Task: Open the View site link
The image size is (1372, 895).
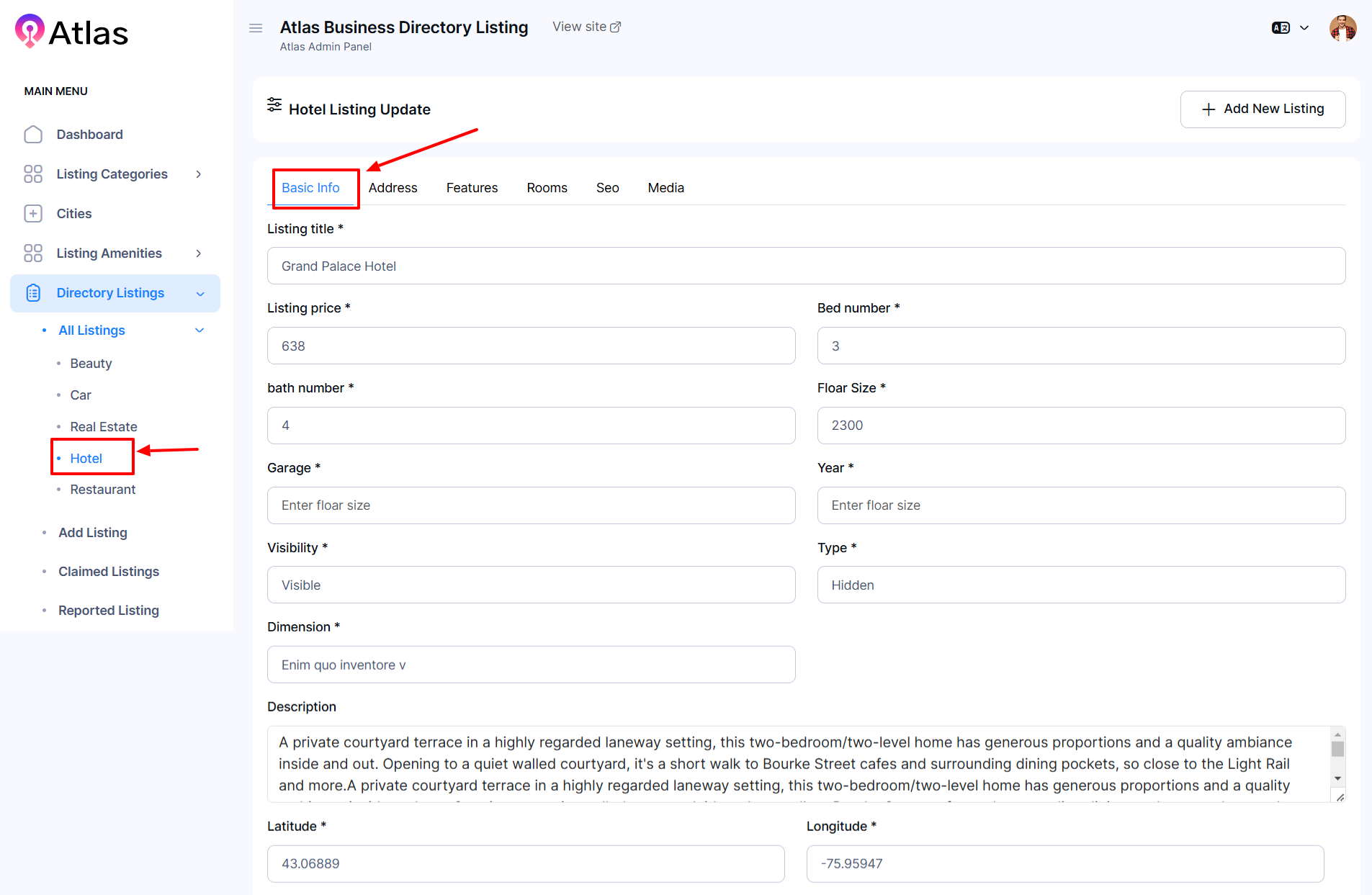Action: (x=586, y=27)
